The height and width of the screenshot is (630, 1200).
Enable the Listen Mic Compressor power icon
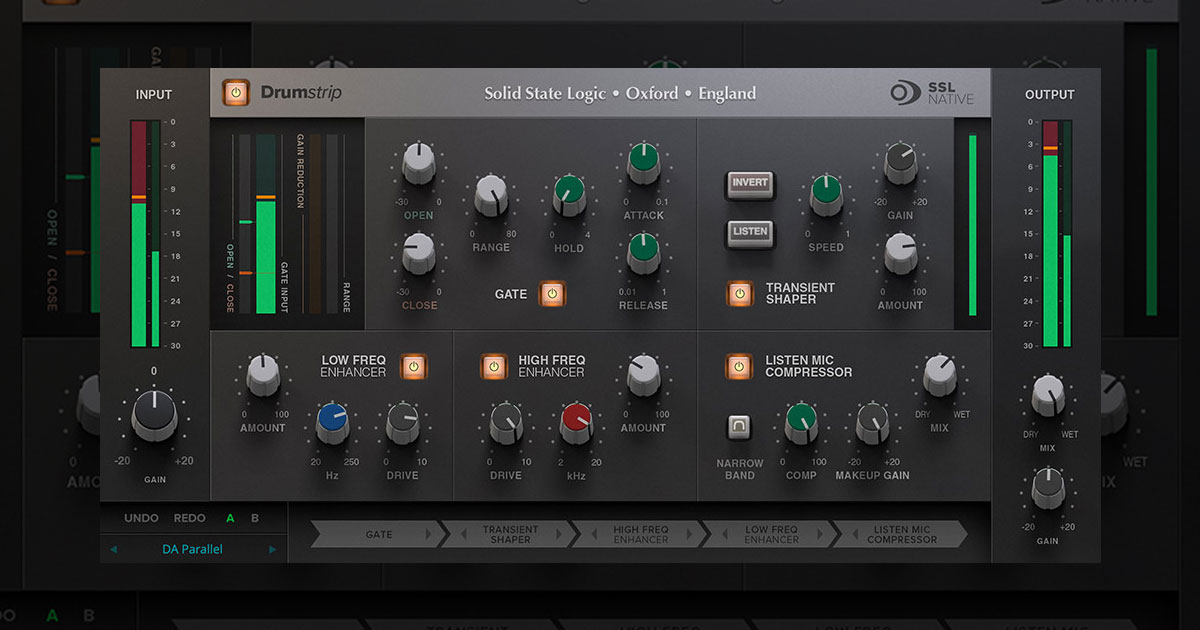coord(741,366)
